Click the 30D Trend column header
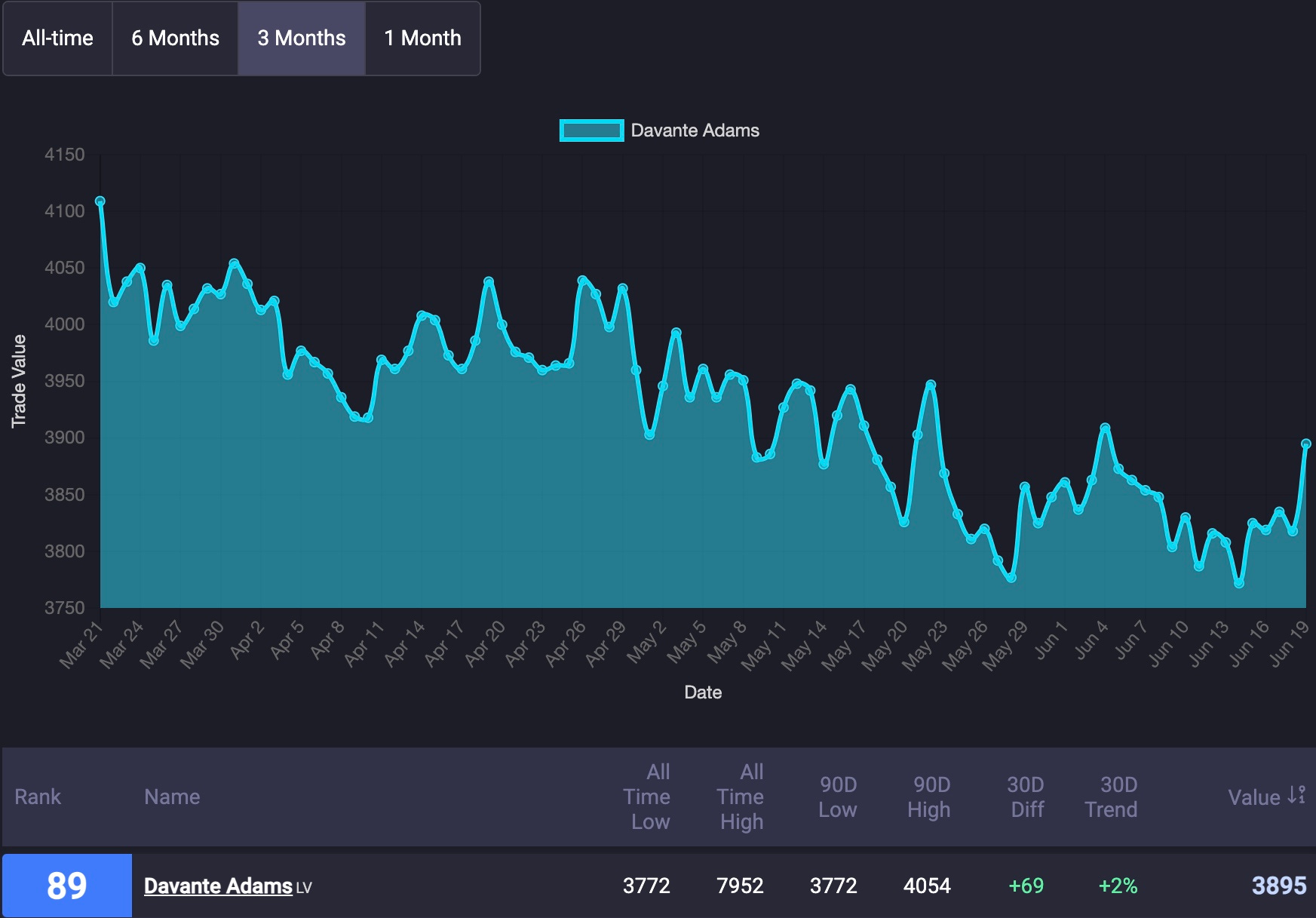This screenshot has height=918, width=1316. (1112, 797)
